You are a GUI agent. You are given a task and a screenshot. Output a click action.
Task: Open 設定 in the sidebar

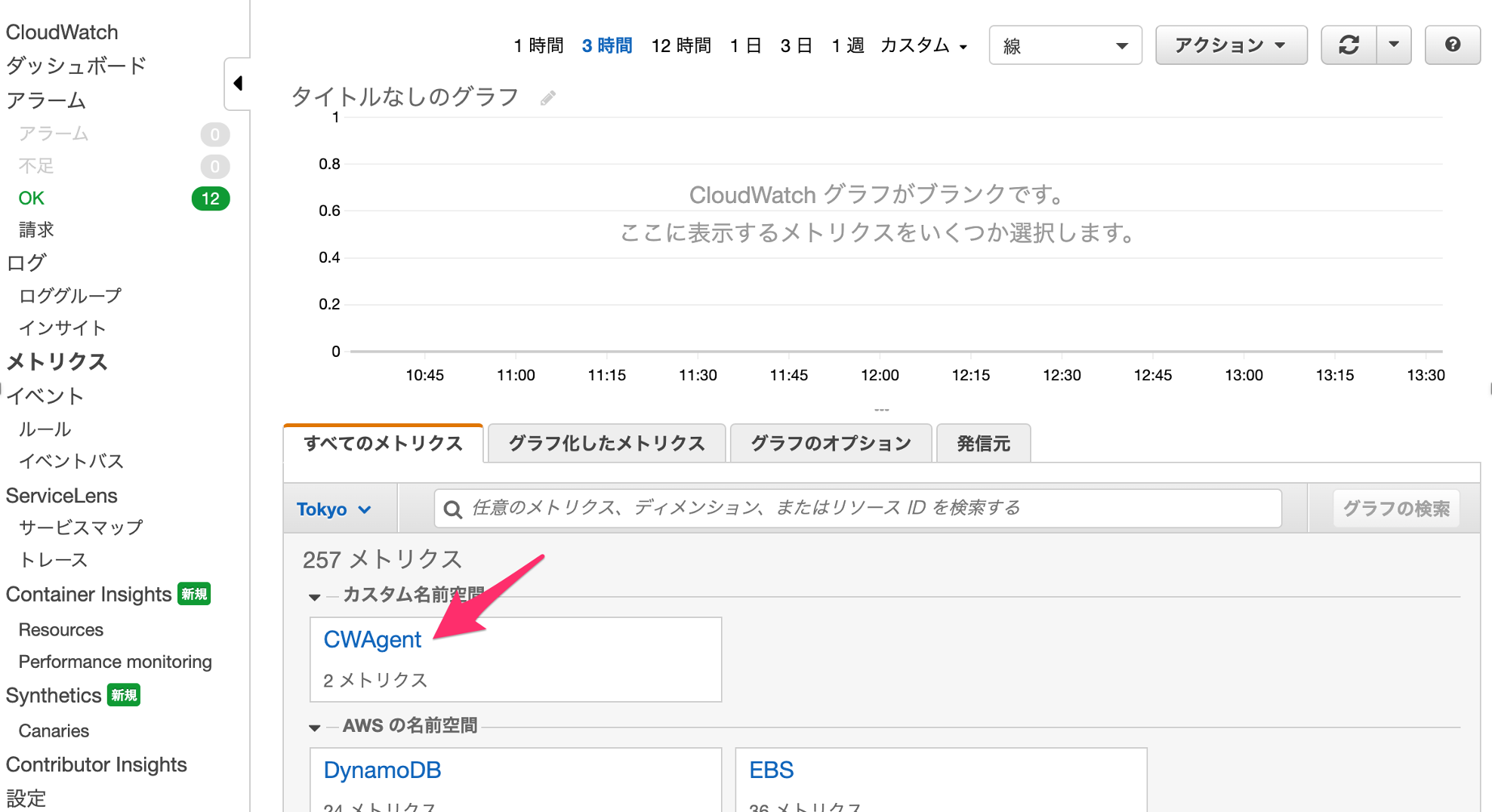26,798
